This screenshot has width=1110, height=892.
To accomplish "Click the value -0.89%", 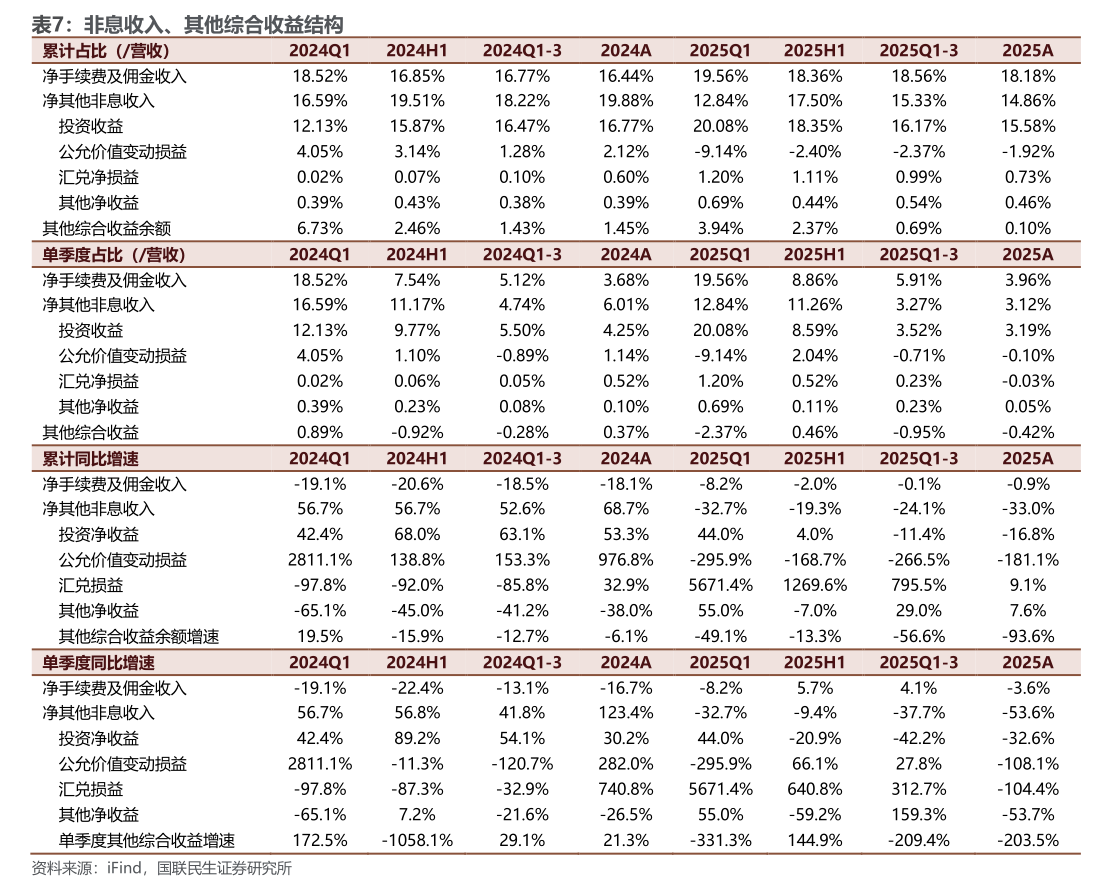I will click(522, 356).
